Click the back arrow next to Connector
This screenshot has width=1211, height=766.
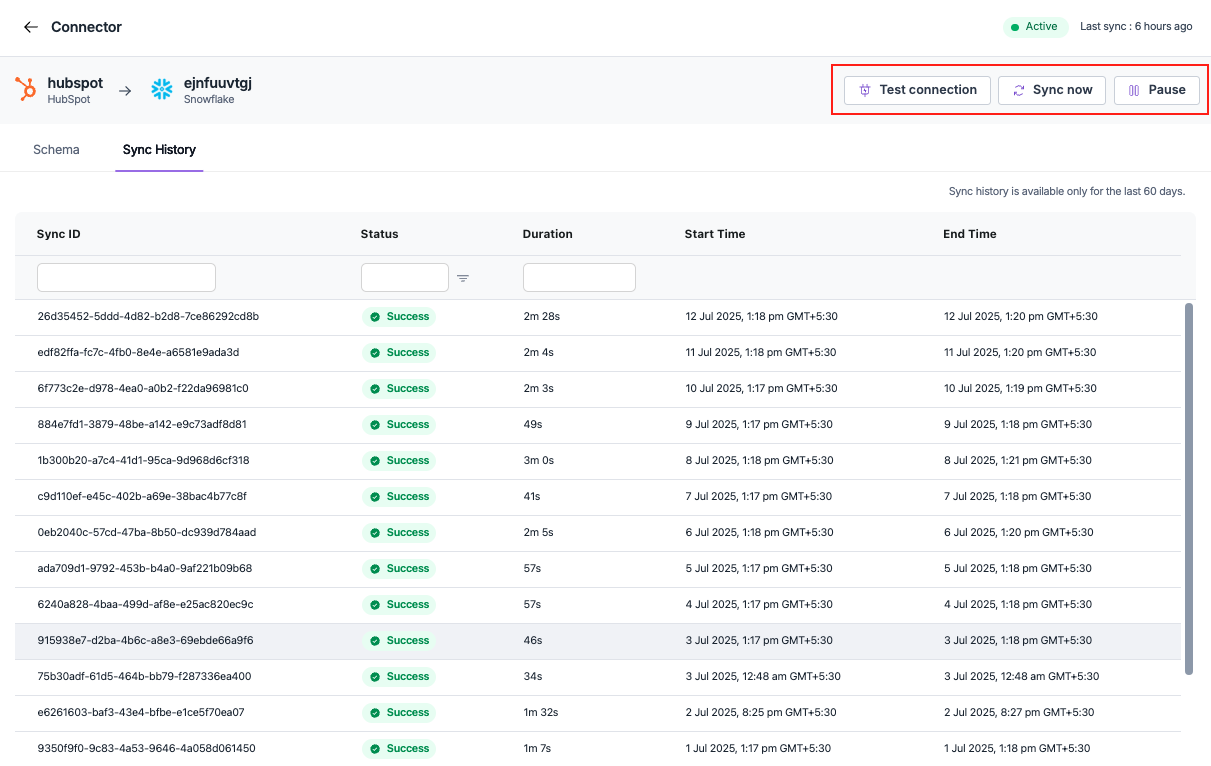coord(31,27)
